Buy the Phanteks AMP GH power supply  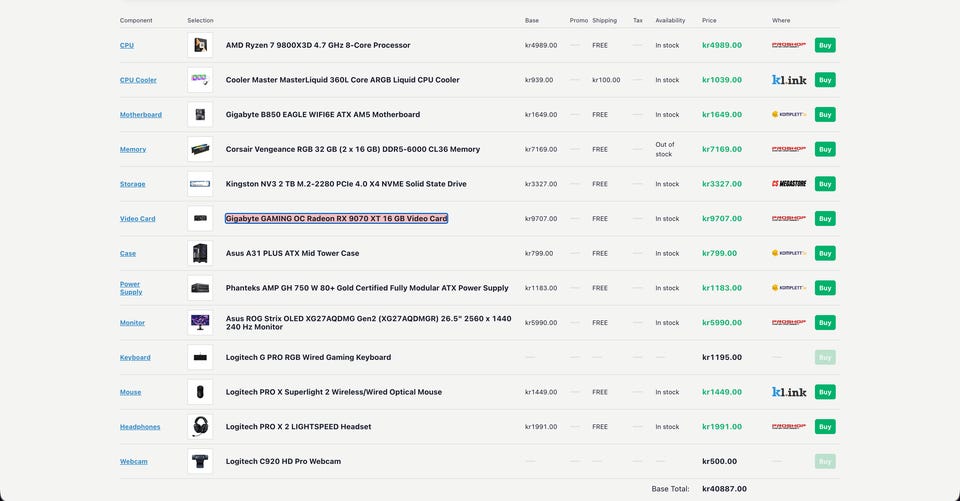(x=825, y=288)
